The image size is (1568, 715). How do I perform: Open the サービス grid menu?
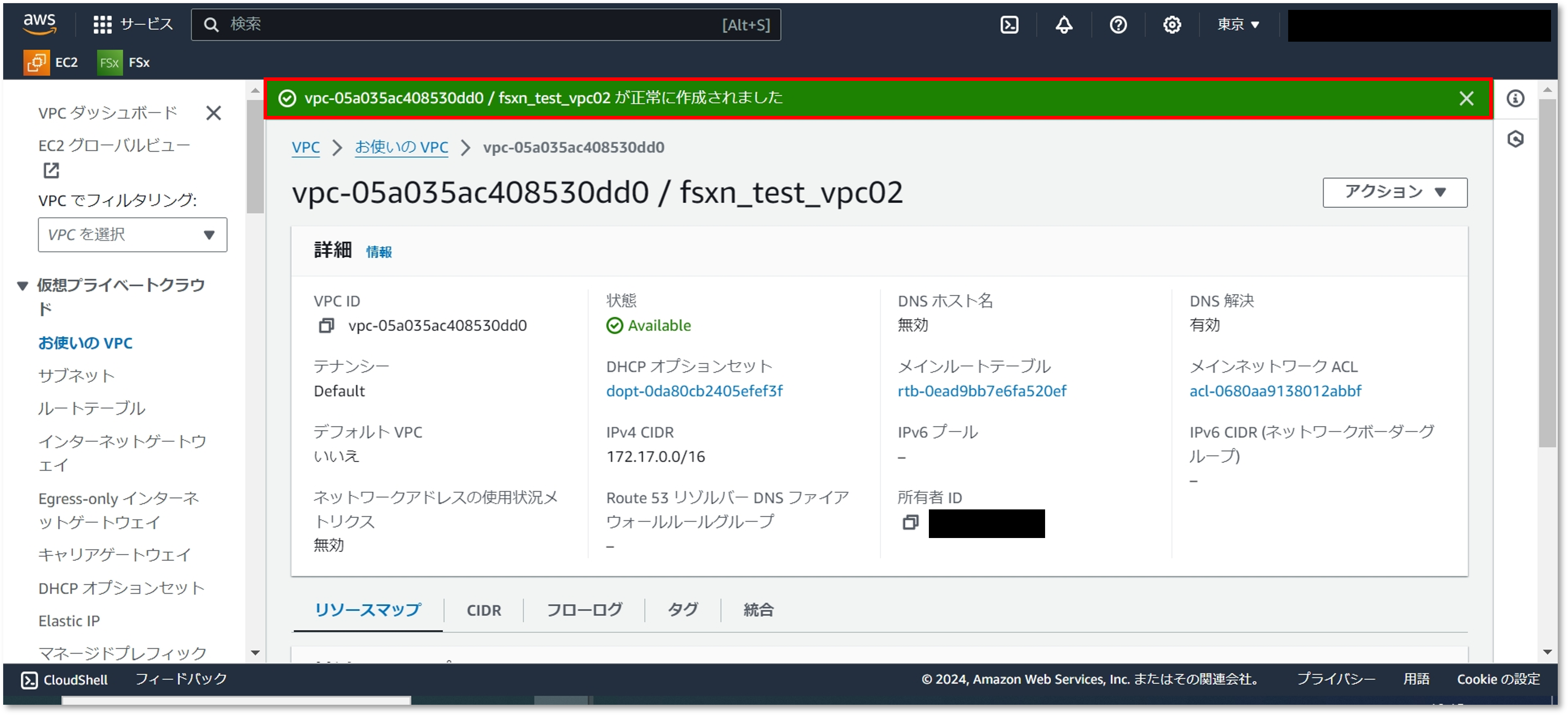(x=133, y=24)
